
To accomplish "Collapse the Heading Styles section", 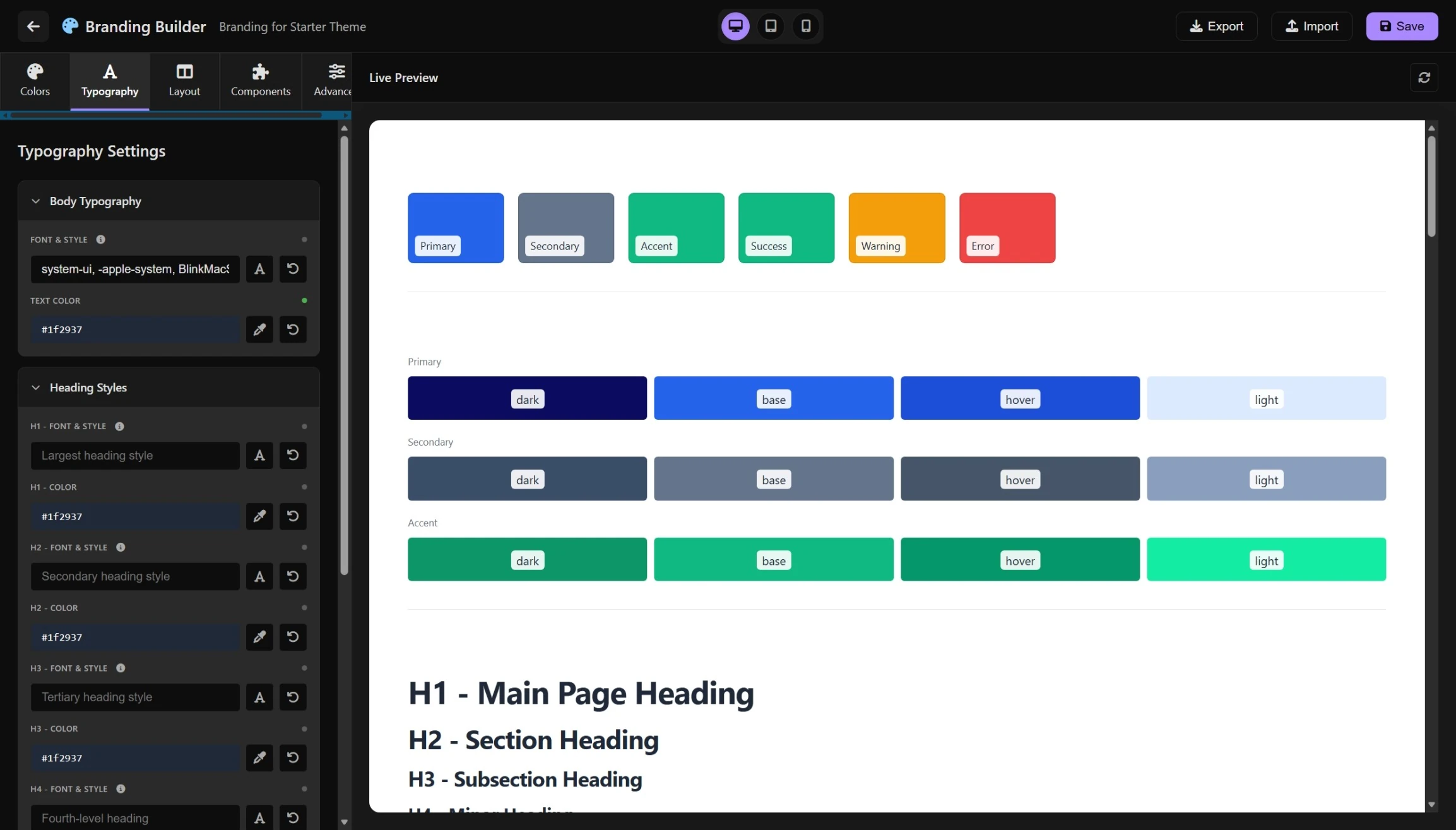I will coord(169,387).
